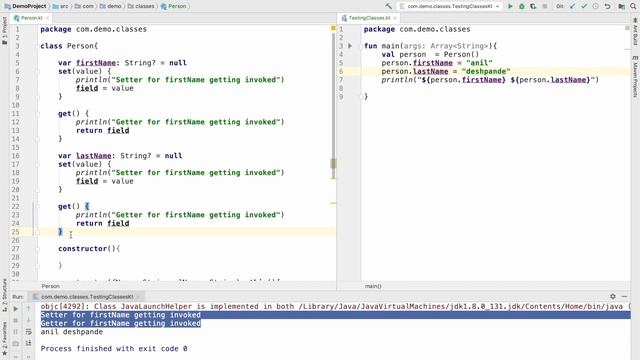The height and width of the screenshot is (360, 640).
Task: Click the fold end marker at line 25
Action: coord(37,232)
